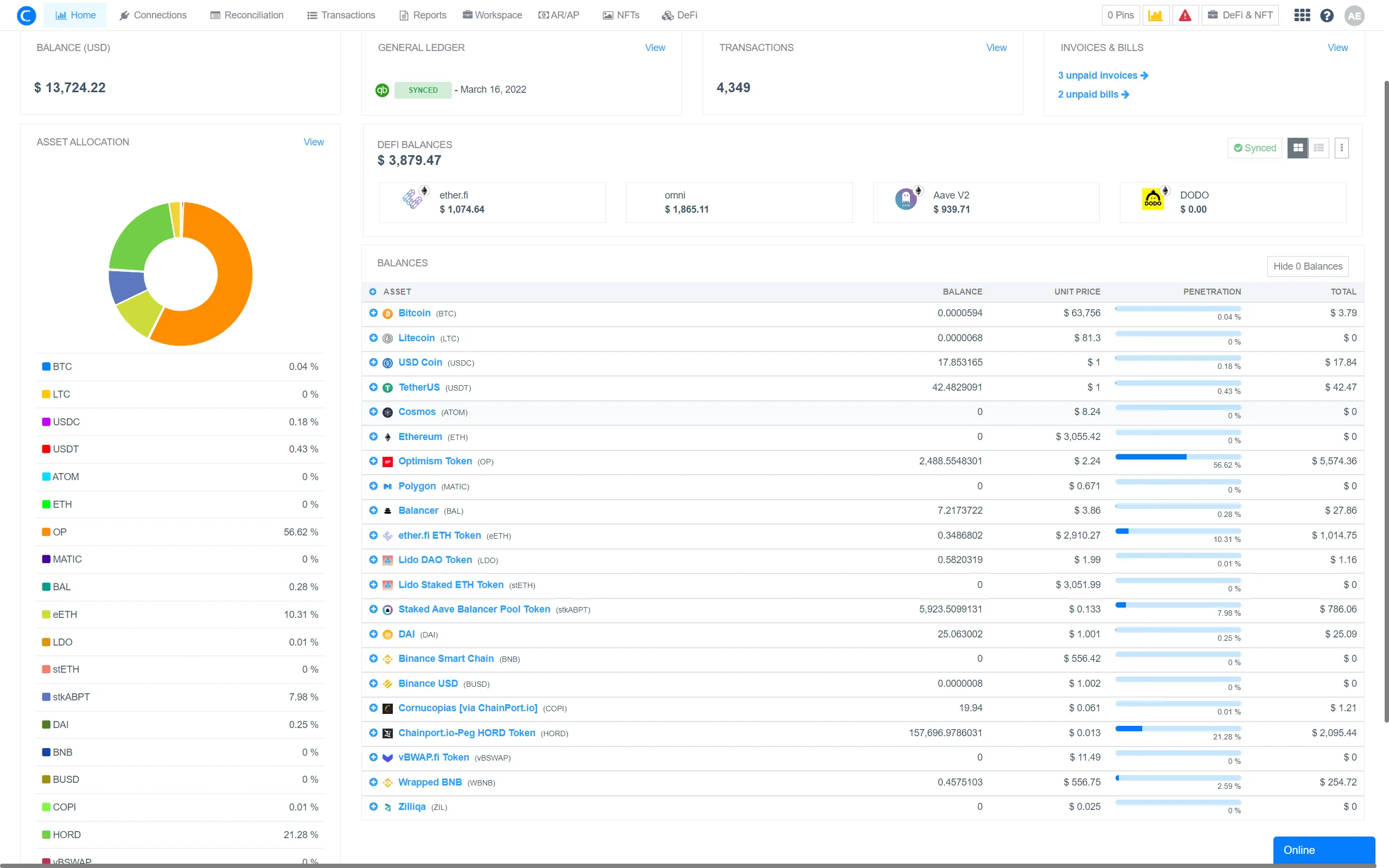Screen dimensions: 1389x868
Task: Expand all rows via ASSET header plus
Action: click(373, 292)
